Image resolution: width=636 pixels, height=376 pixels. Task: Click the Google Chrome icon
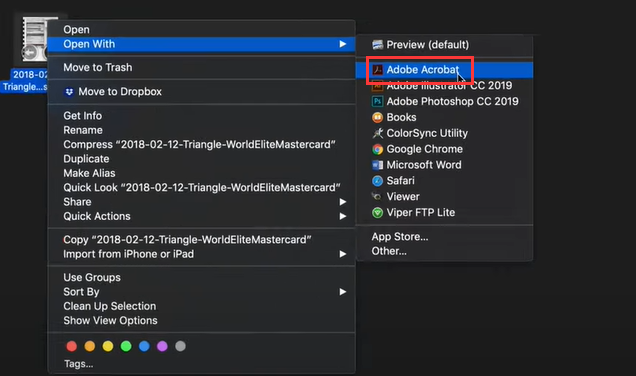pos(378,149)
